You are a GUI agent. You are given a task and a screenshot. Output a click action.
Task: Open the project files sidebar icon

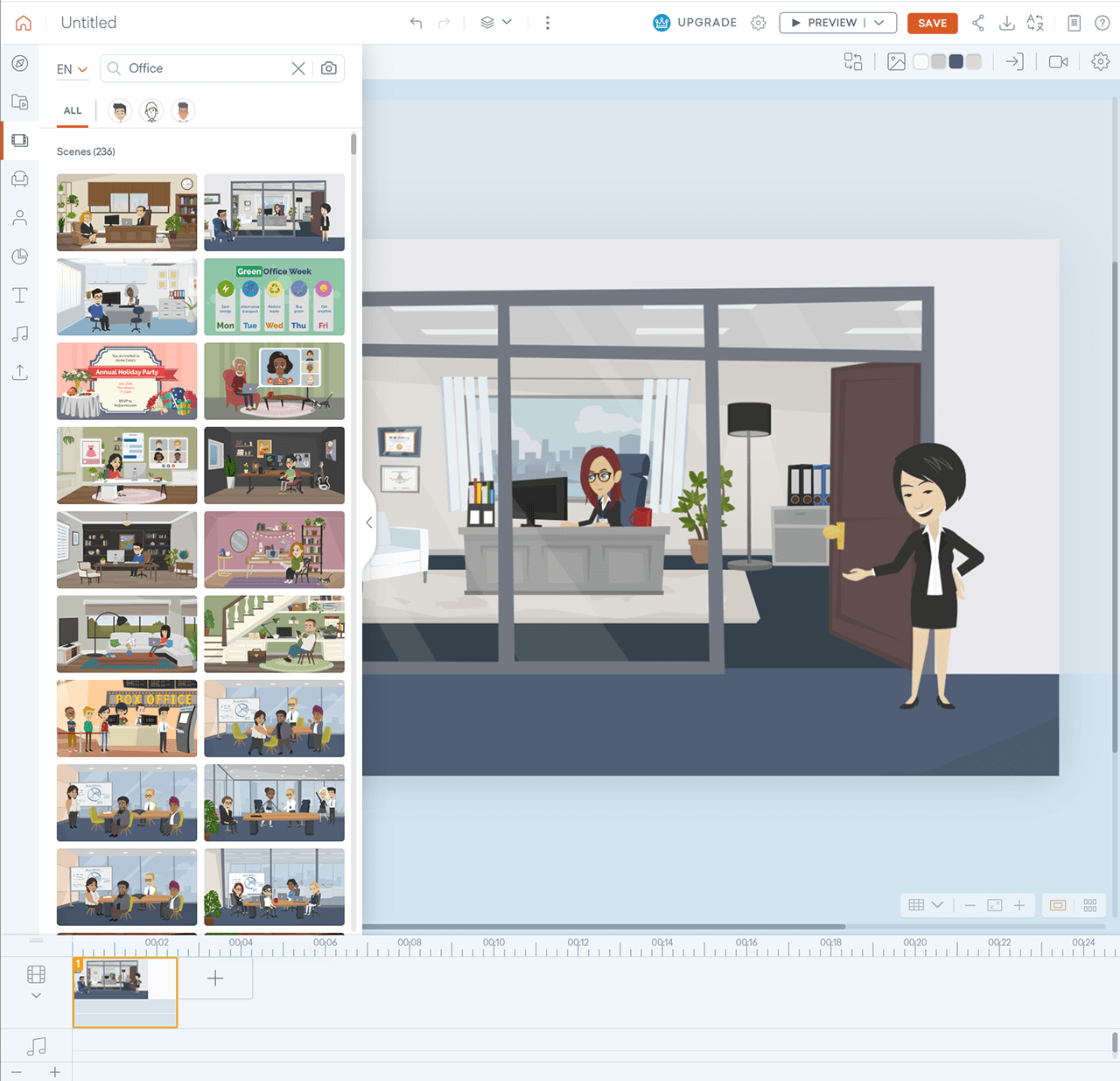point(20,102)
